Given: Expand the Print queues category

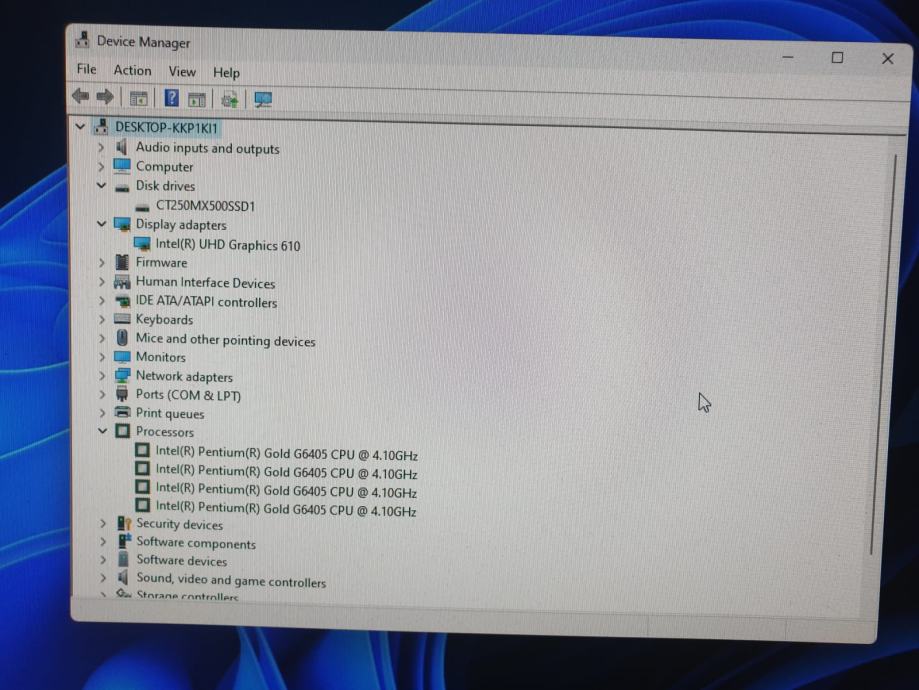Looking at the screenshot, I should coord(103,413).
